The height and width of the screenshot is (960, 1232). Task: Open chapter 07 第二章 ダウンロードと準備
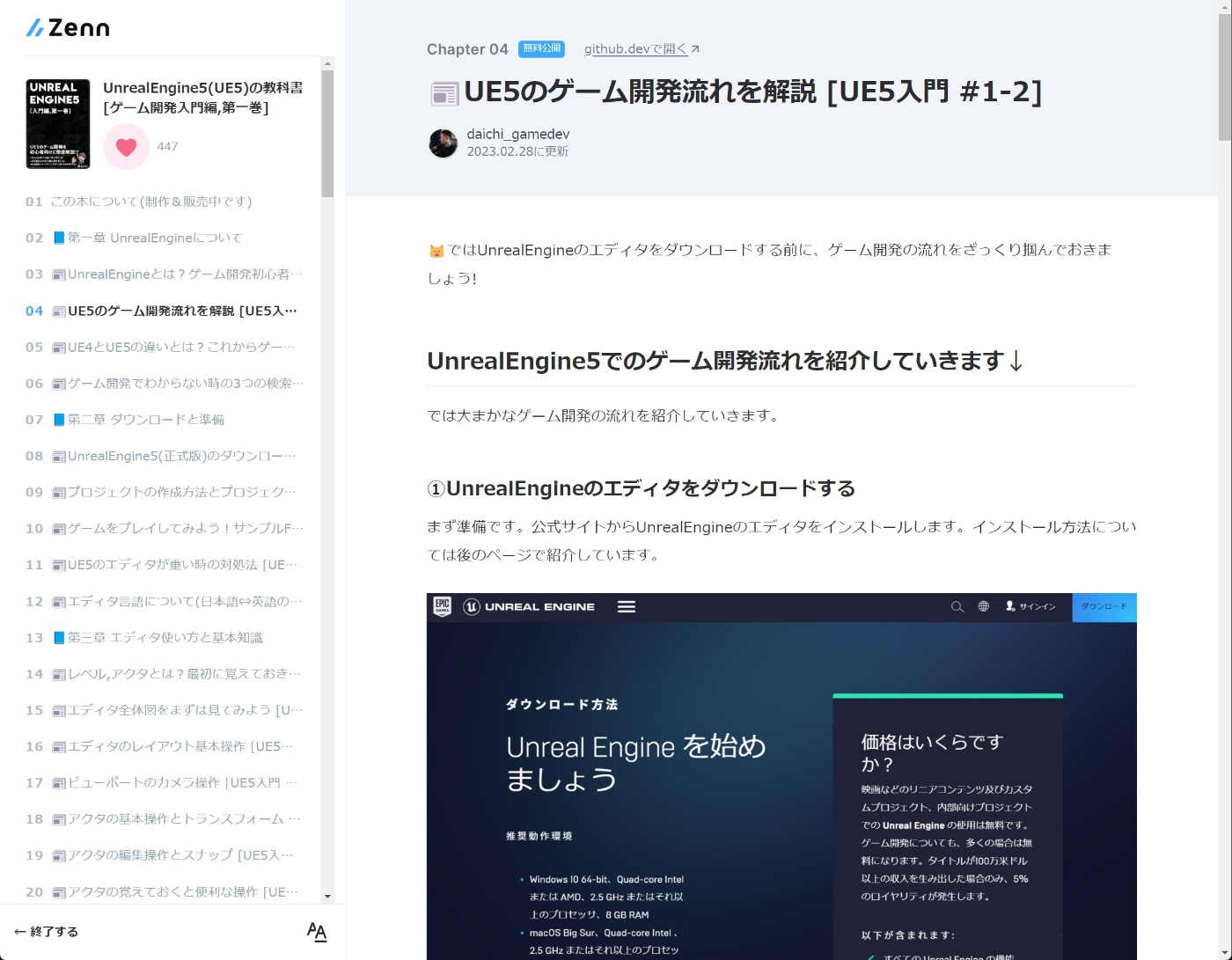125,420
